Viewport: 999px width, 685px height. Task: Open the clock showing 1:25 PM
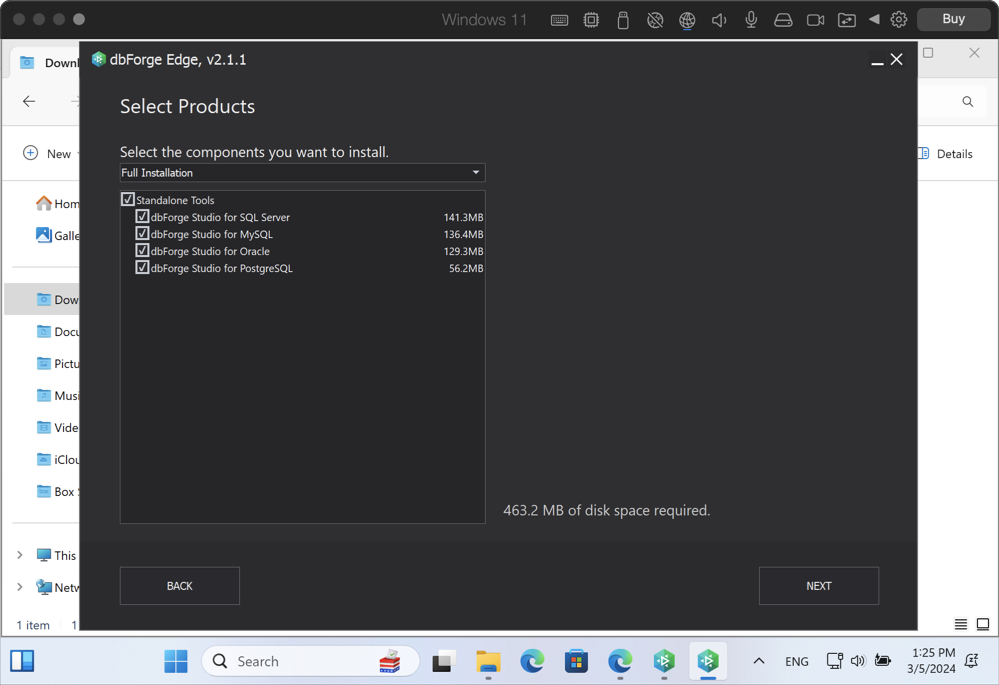click(x=932, y=661)
